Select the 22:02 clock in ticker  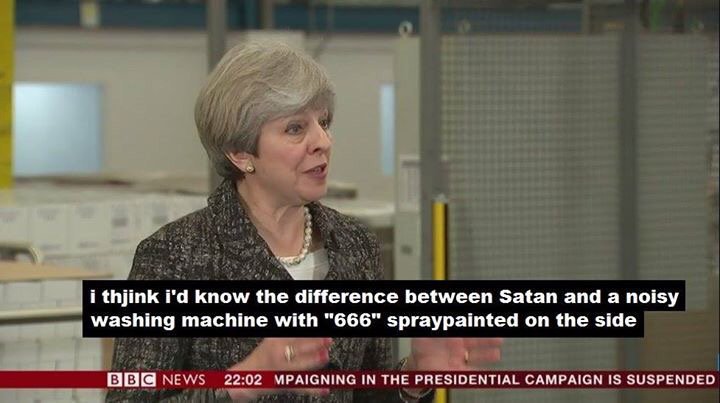tap(243, 380)
